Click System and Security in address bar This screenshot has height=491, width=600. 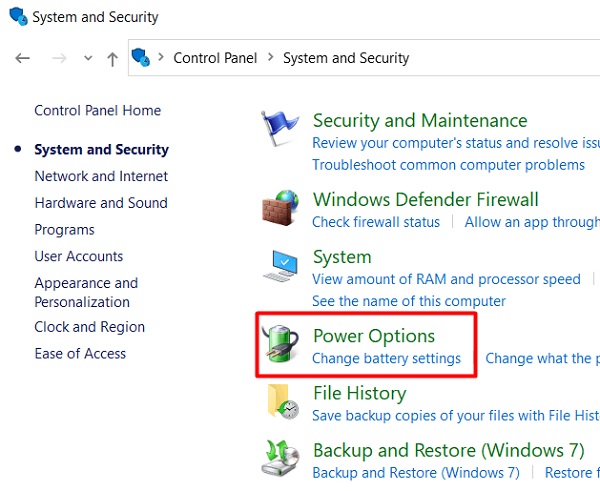[346, 58]
